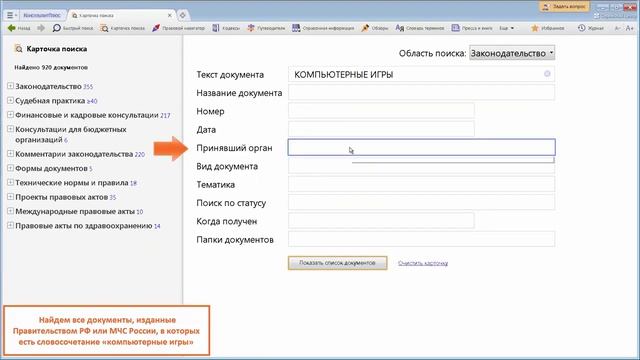Image resolution: width=640 pixels, height=360 pixels.
Task: Expand the Формы документов node
Action: pyautogui.click(x=10, y=168)
